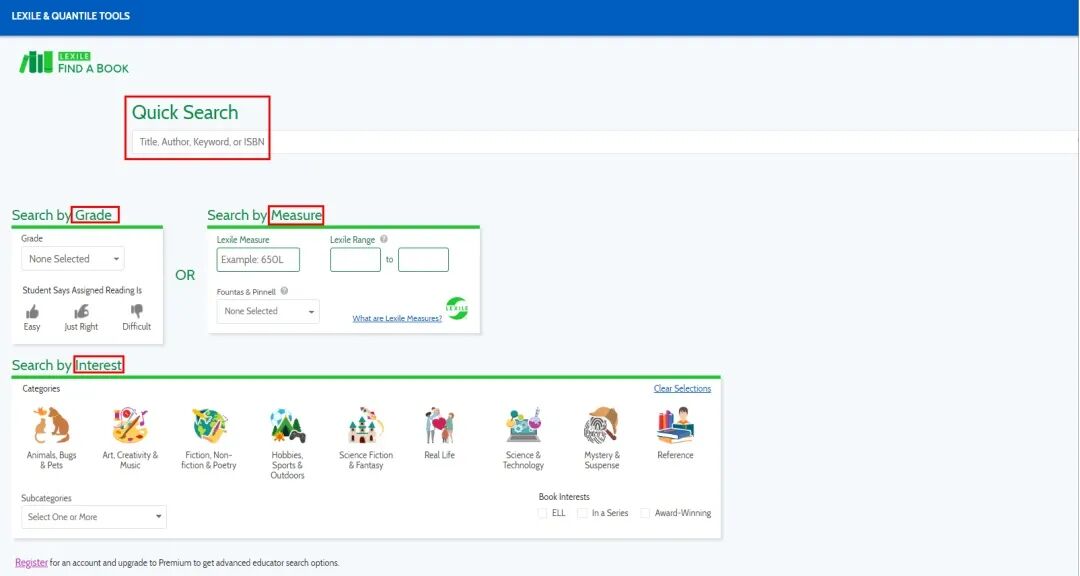Click Lexile & Quantile Tools header text
1080x576 pixels.
(71, 16)
